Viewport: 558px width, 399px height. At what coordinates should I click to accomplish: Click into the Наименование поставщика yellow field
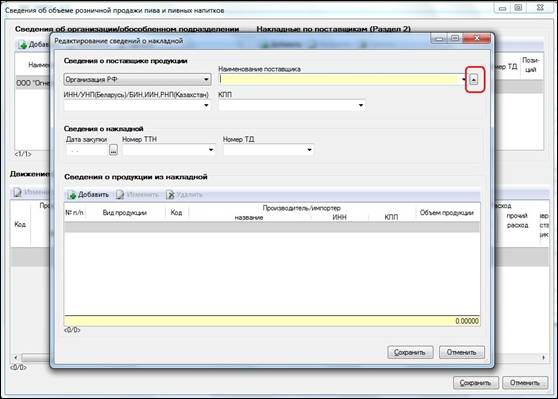click(339, 79)
